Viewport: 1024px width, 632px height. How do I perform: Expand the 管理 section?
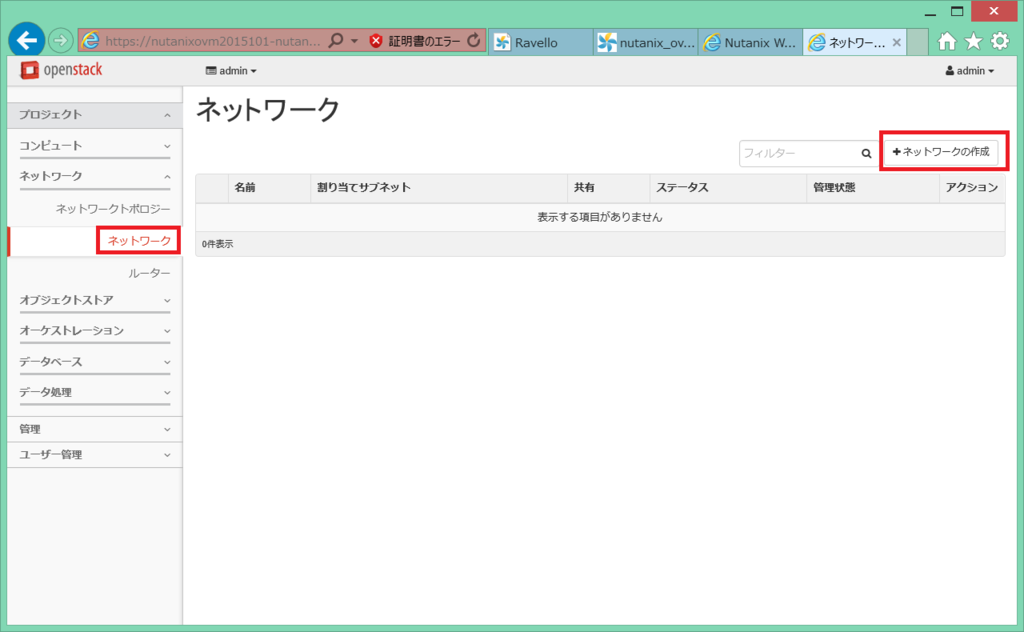click(95, 429)
